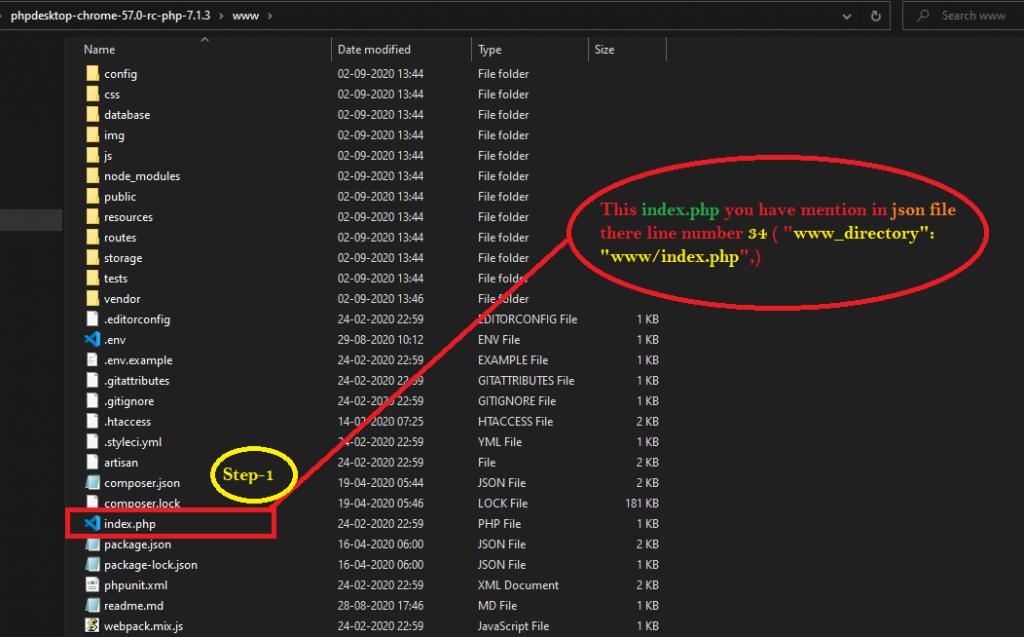The height and width of the screenshot is (637, 1024).
Task: Click the refresh icon in address bar
Action: (875, 16)
